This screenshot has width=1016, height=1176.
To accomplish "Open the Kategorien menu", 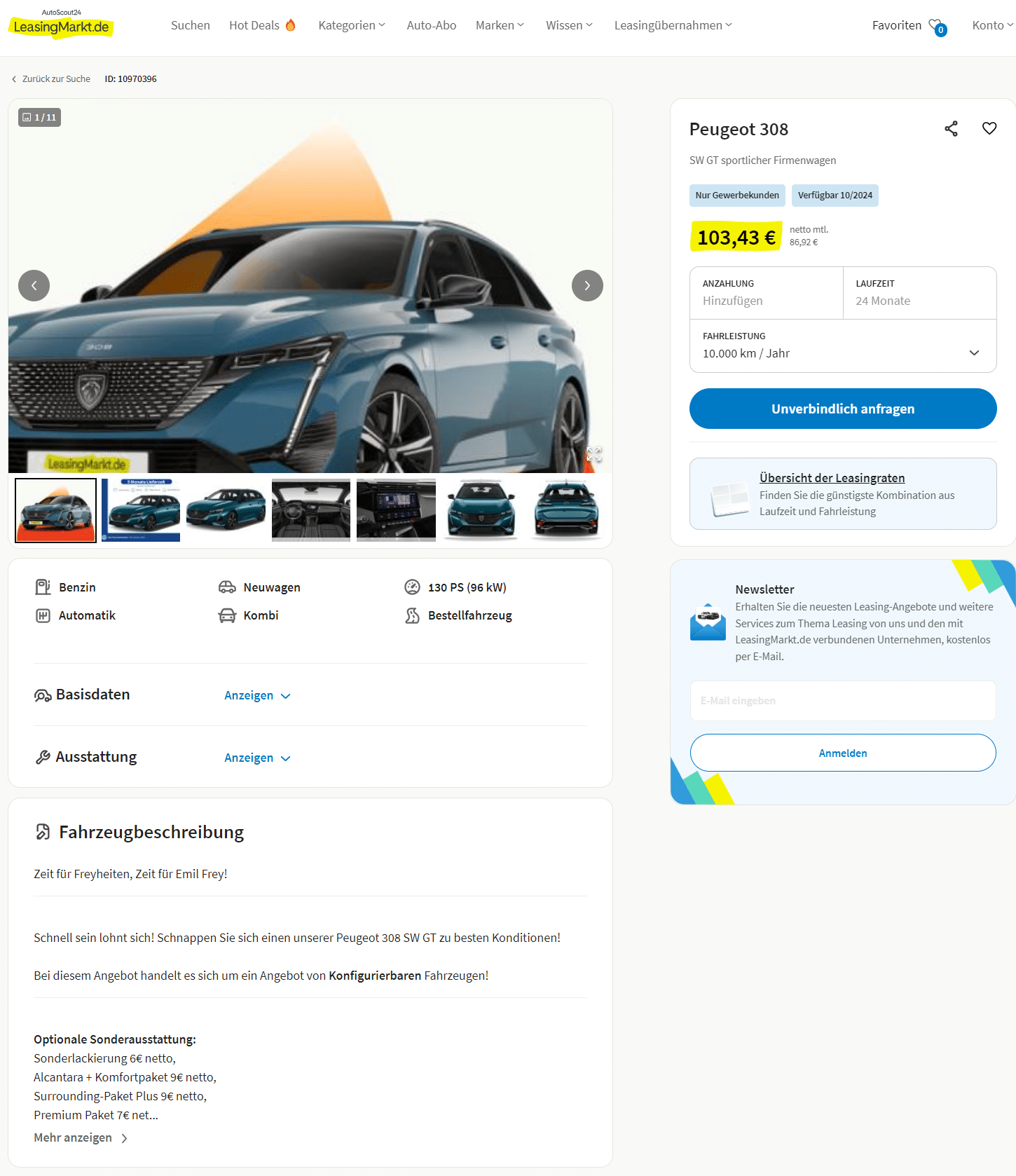I will (352, 25).
